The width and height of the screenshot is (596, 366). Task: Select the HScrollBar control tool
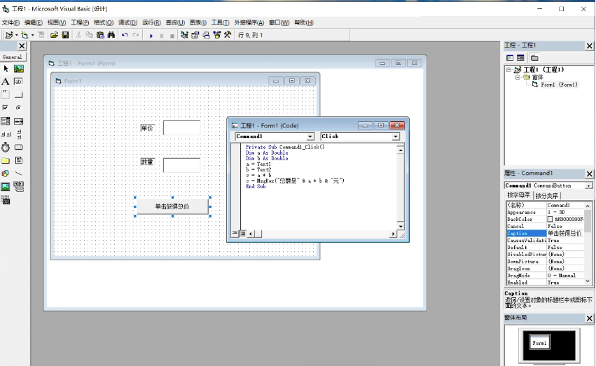pyautogui.click(x=6, y=134)
